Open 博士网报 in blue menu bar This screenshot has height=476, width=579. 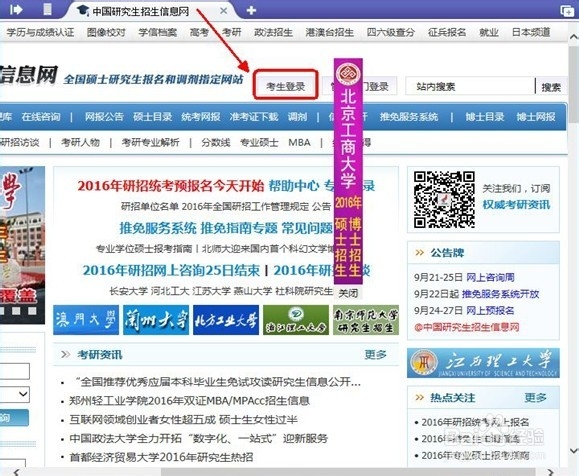[536, 117]
